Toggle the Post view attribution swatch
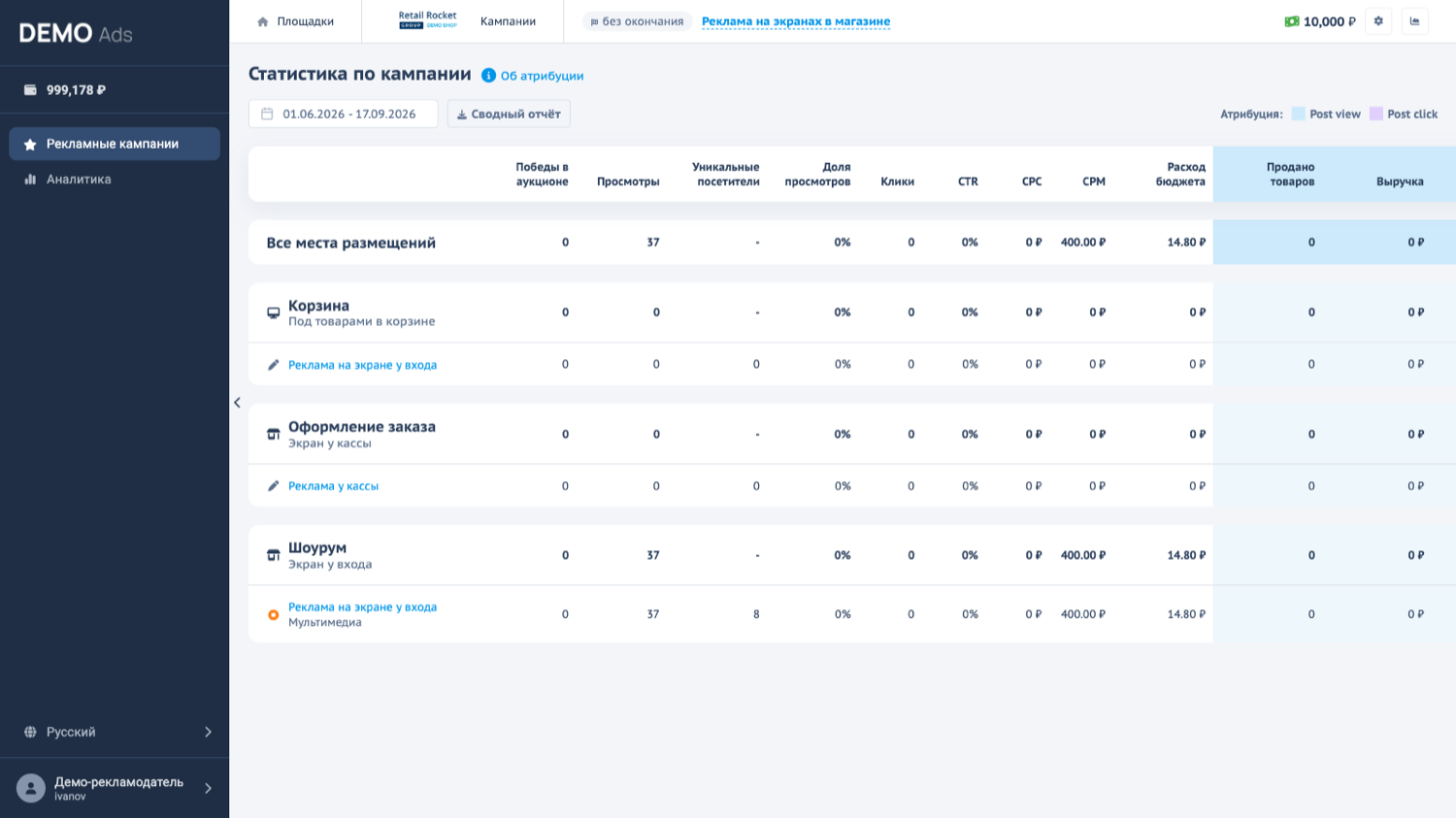 [1298, 114]
